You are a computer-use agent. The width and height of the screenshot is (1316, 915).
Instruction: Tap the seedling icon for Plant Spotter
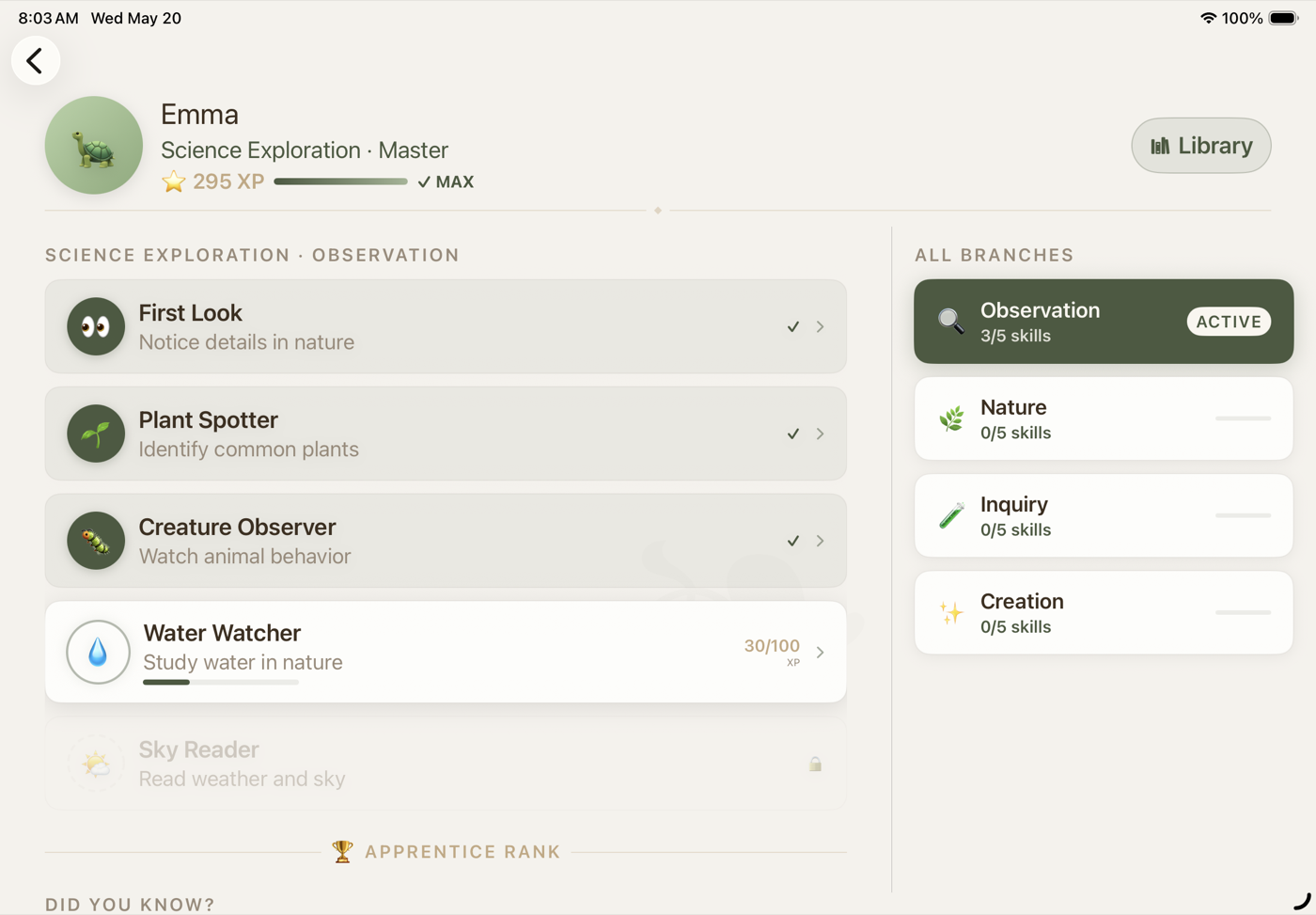click(x=96, y=434)
